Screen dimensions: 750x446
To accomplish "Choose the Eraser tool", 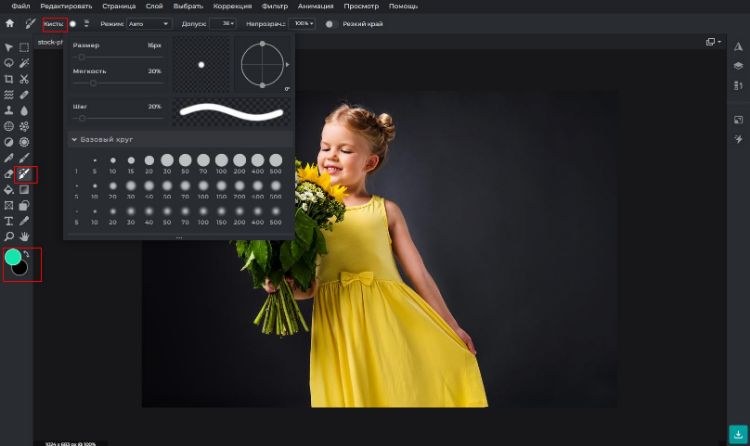I will point(9,174).
